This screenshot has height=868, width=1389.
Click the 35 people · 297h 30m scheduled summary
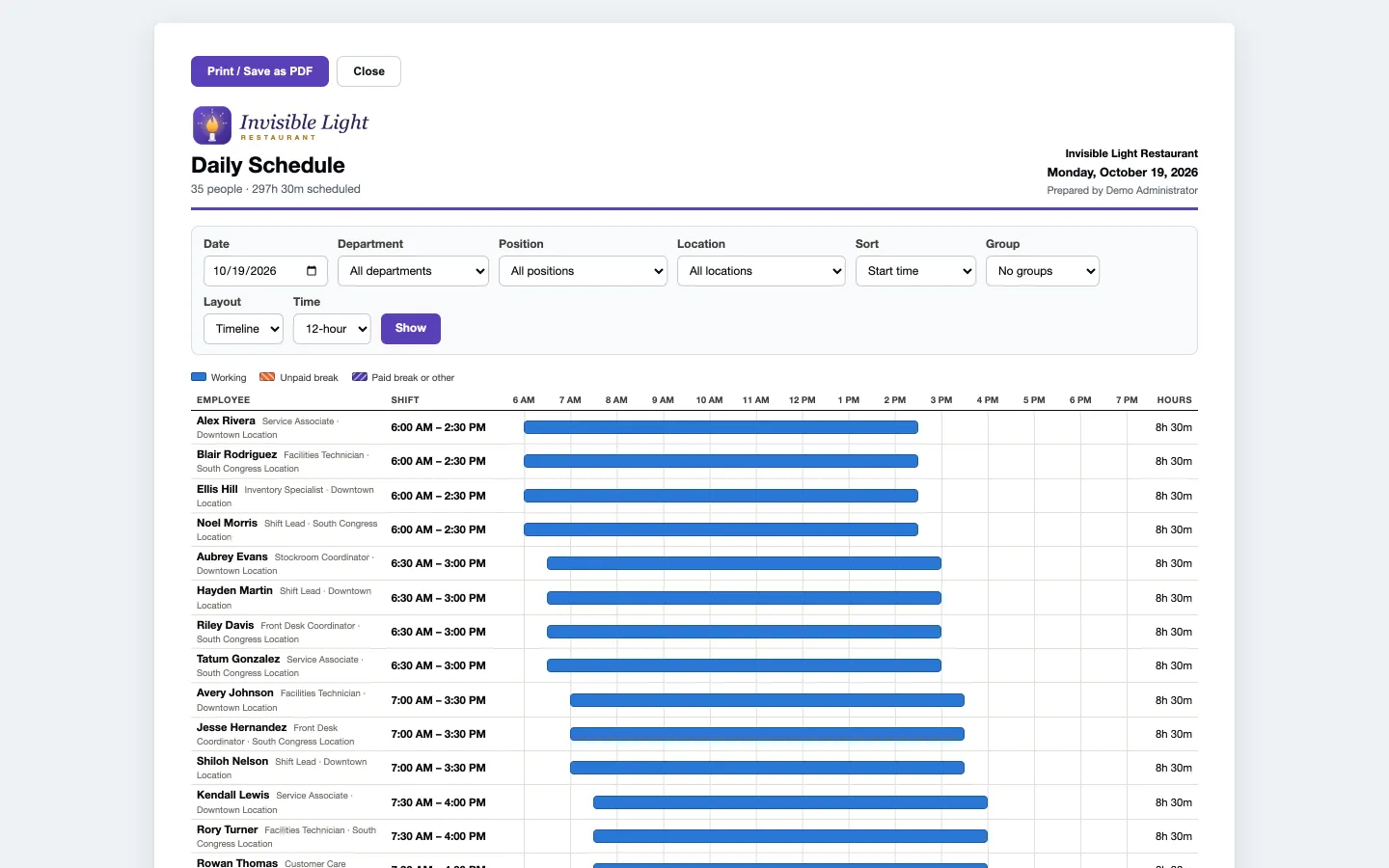(x=276, y=189)
